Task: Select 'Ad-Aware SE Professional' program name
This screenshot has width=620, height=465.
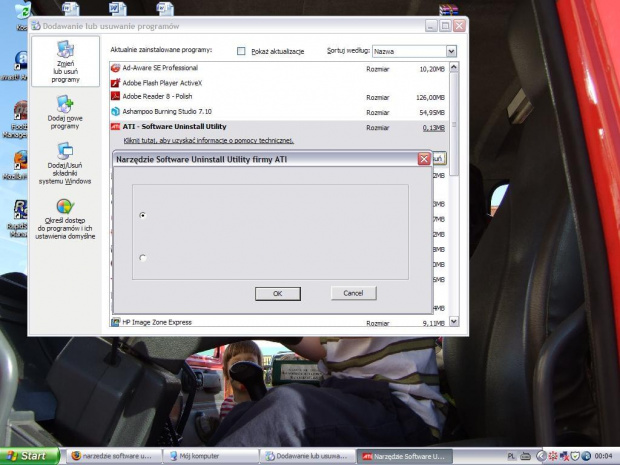Action: [x=160, y=68]
